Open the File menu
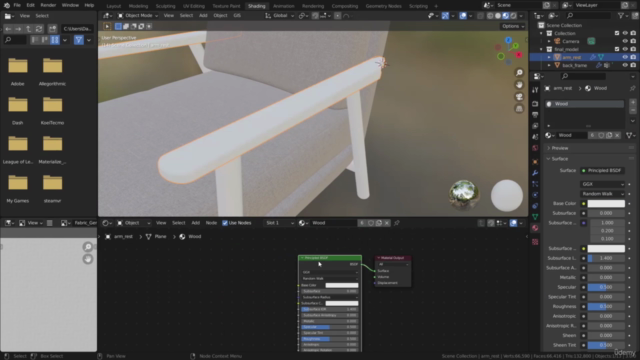The width and height of the screenshot is (640, 360). pyautogui.click(x=17, y=5)
